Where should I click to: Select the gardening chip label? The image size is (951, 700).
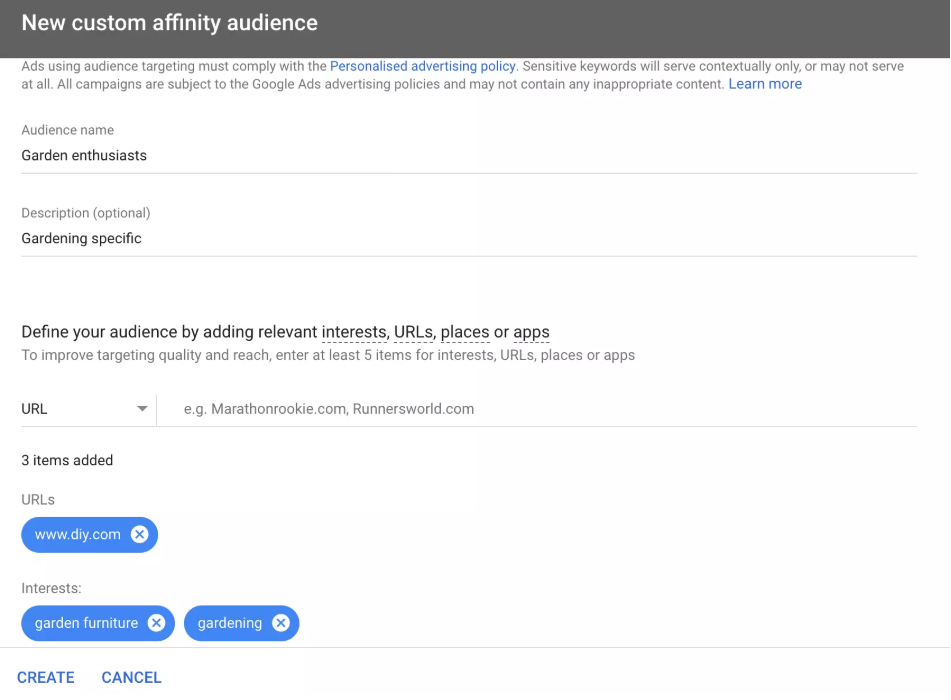coord(229,623)
